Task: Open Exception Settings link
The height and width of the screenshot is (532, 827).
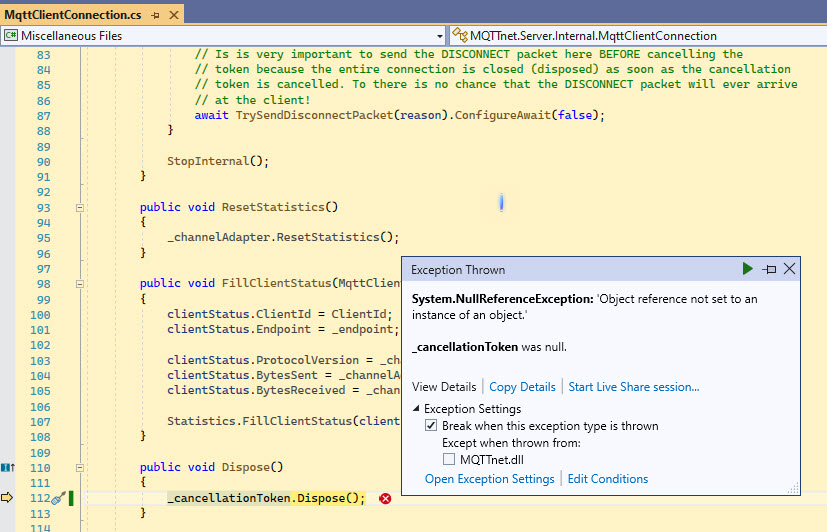Action: pos(489,479)
